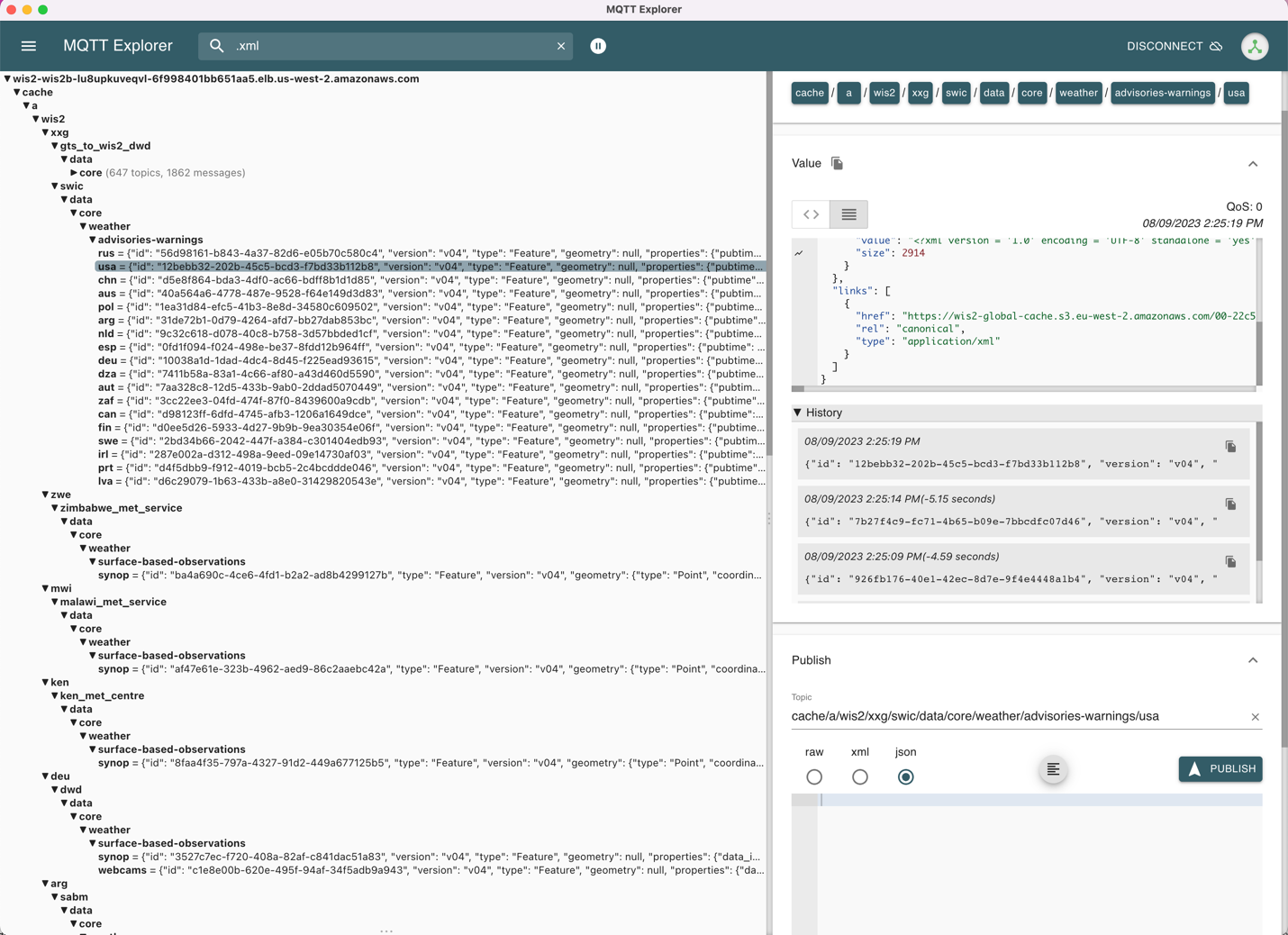Click the advisories-warnings breadcrumb chip
The image size is (1288, 935).
[x=1162, y=93]
